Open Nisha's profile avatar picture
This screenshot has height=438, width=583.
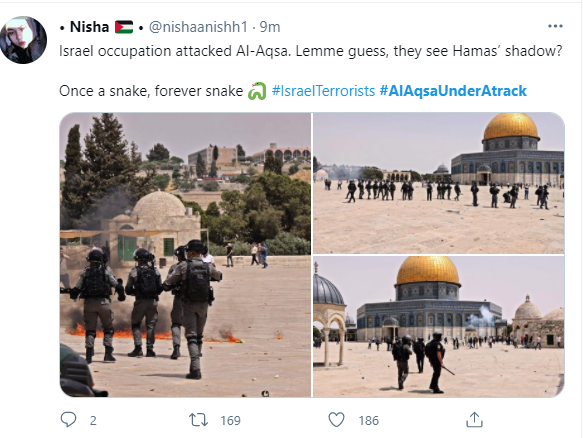(23, 40)
